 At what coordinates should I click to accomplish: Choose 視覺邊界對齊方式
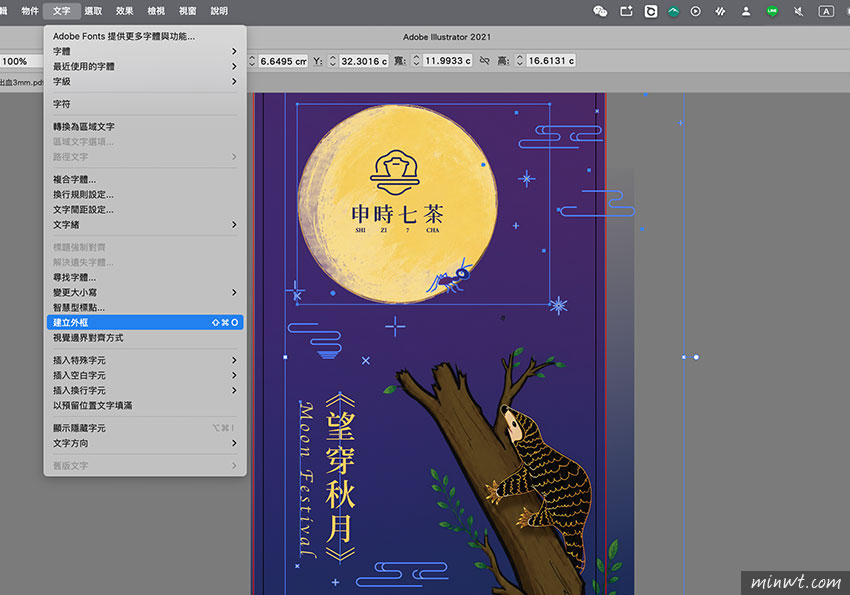[x=145, y=338]
